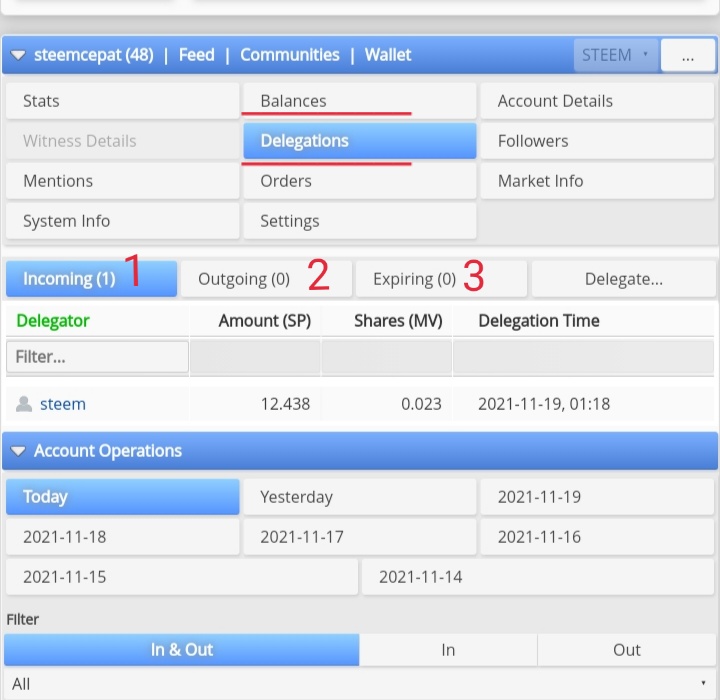The width and height of the screenshot is (720, 700).
Task: Switch to the Balances tab
Action: (360, 101)
